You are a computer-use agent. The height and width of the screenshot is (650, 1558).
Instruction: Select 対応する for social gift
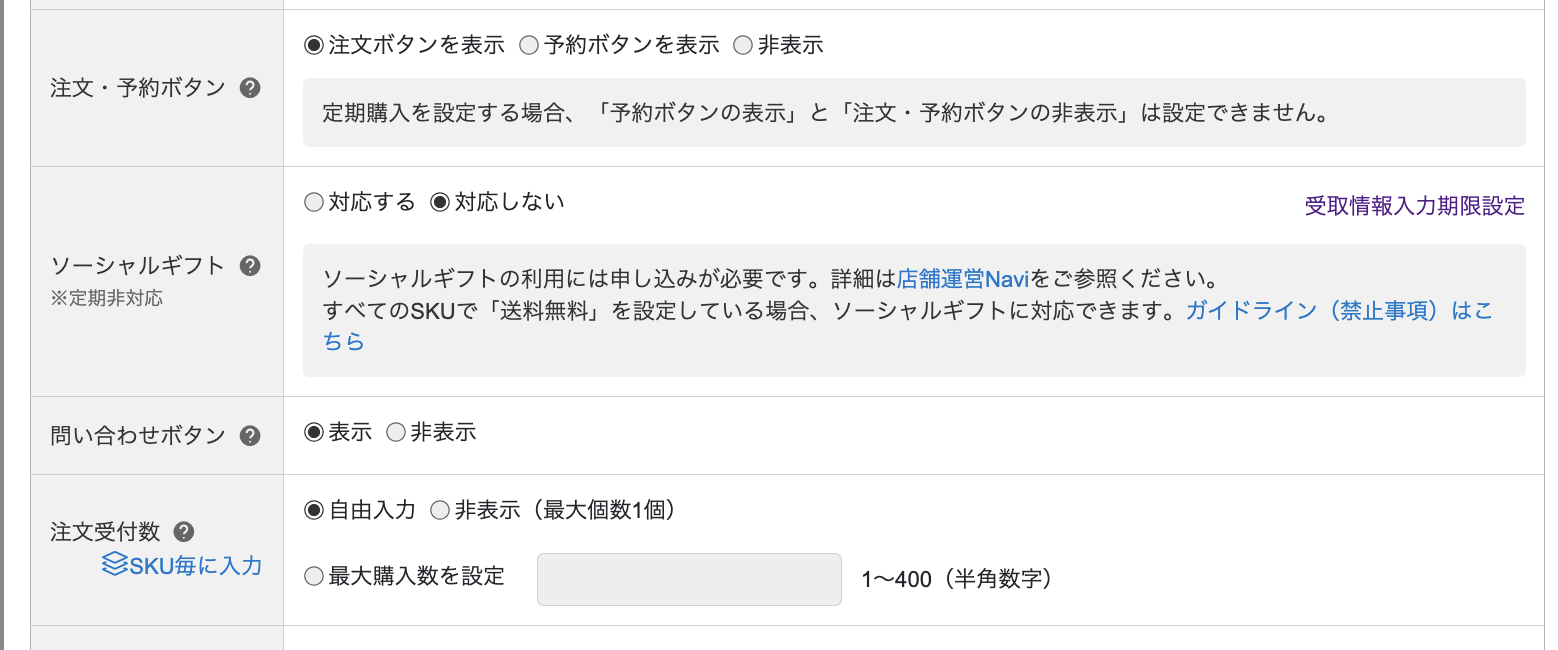pos(314,203)
